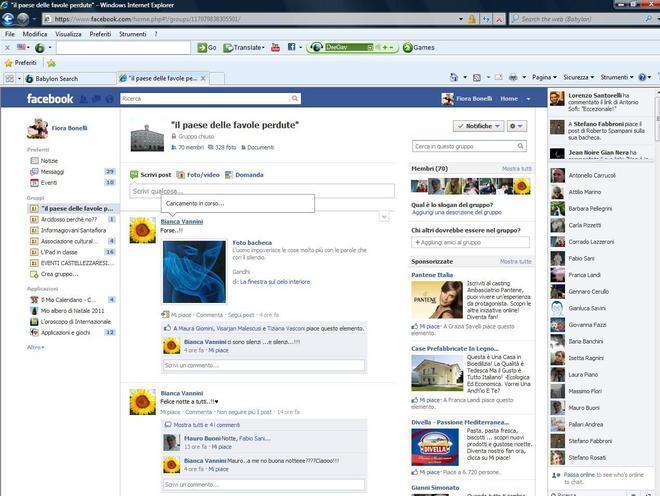Click Mostra tutti e 4 i commenti

207,425
